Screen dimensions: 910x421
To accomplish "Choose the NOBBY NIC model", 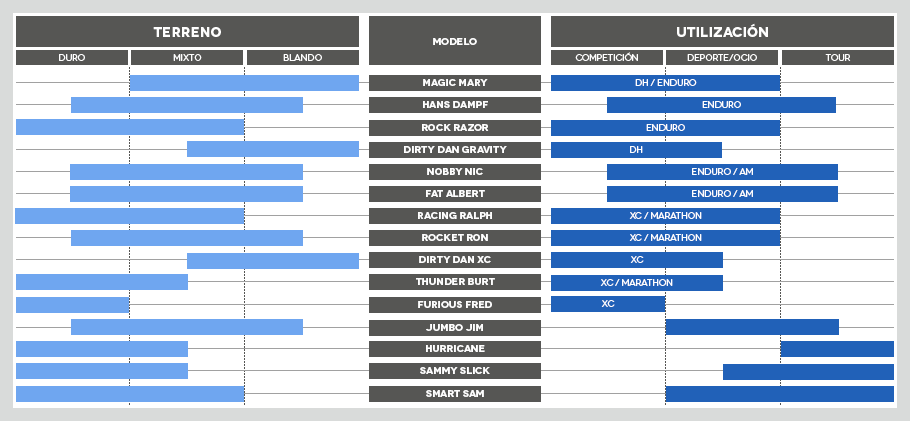I will (455, 172).
